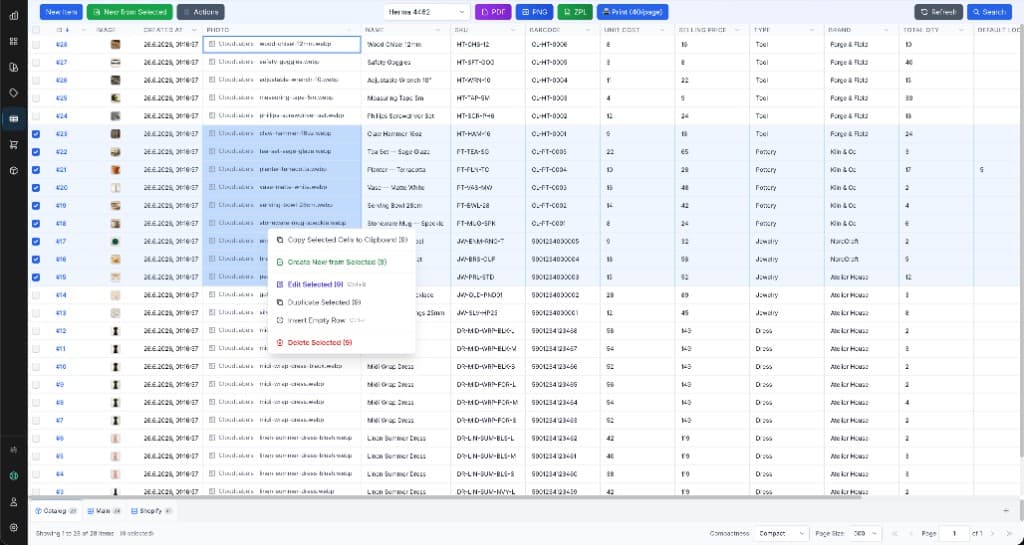Check the checkbox for row 428
This screenshot has width=1024, height=545.
(x=36, y=44)
